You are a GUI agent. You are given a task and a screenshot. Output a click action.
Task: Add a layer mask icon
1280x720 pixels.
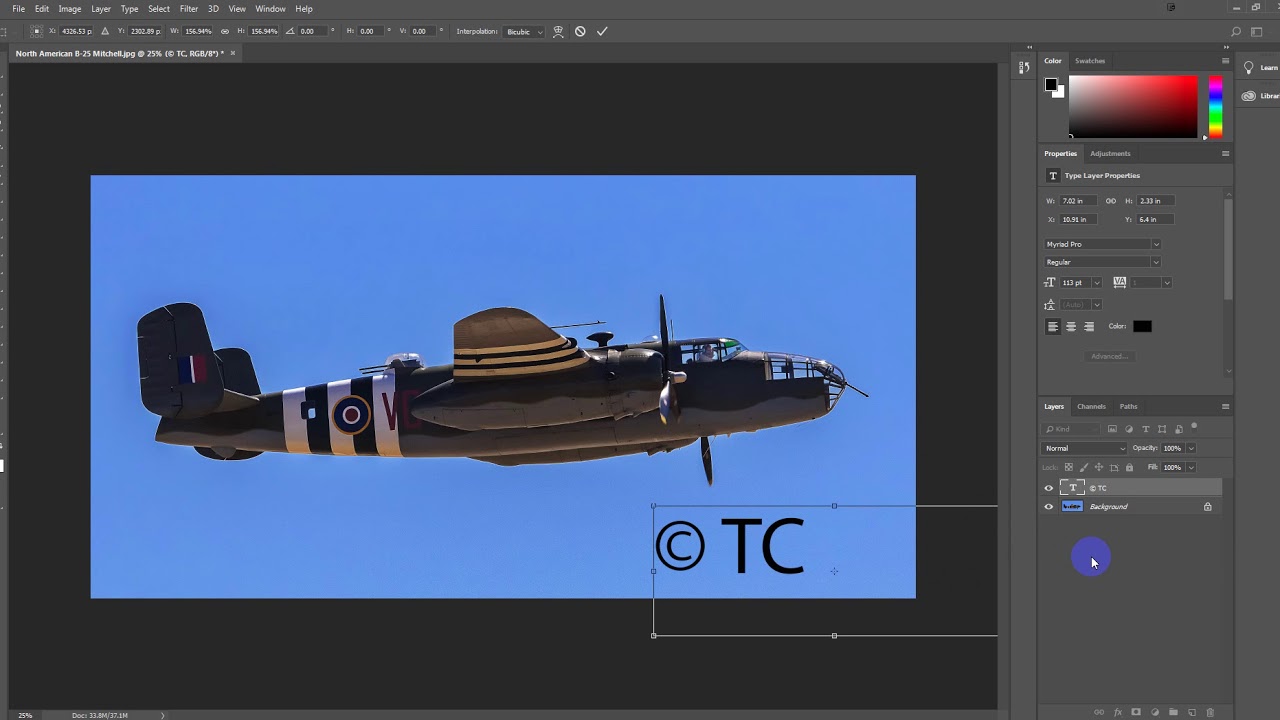1136,712
